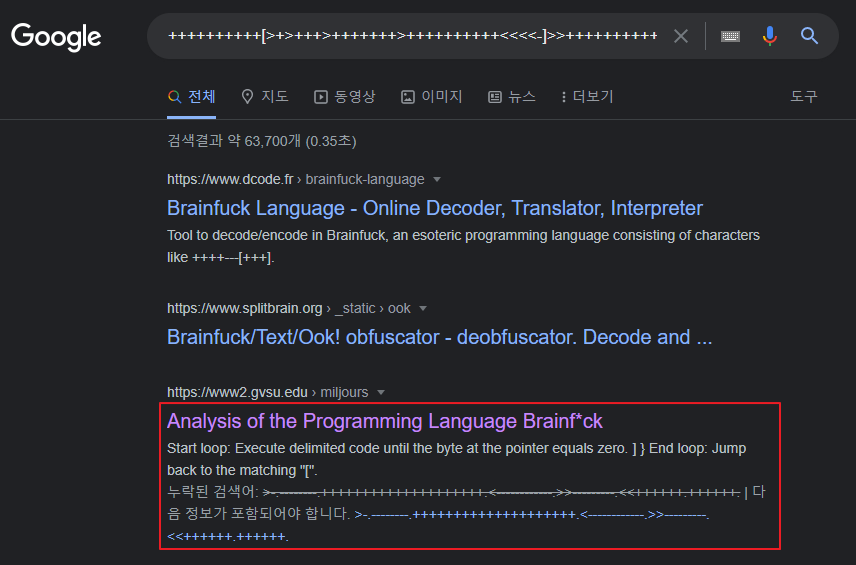The height and width of the screenshot is (565, 856).
Task: Expand splitbrain.org result options arrow
Action: click(423, 308)
